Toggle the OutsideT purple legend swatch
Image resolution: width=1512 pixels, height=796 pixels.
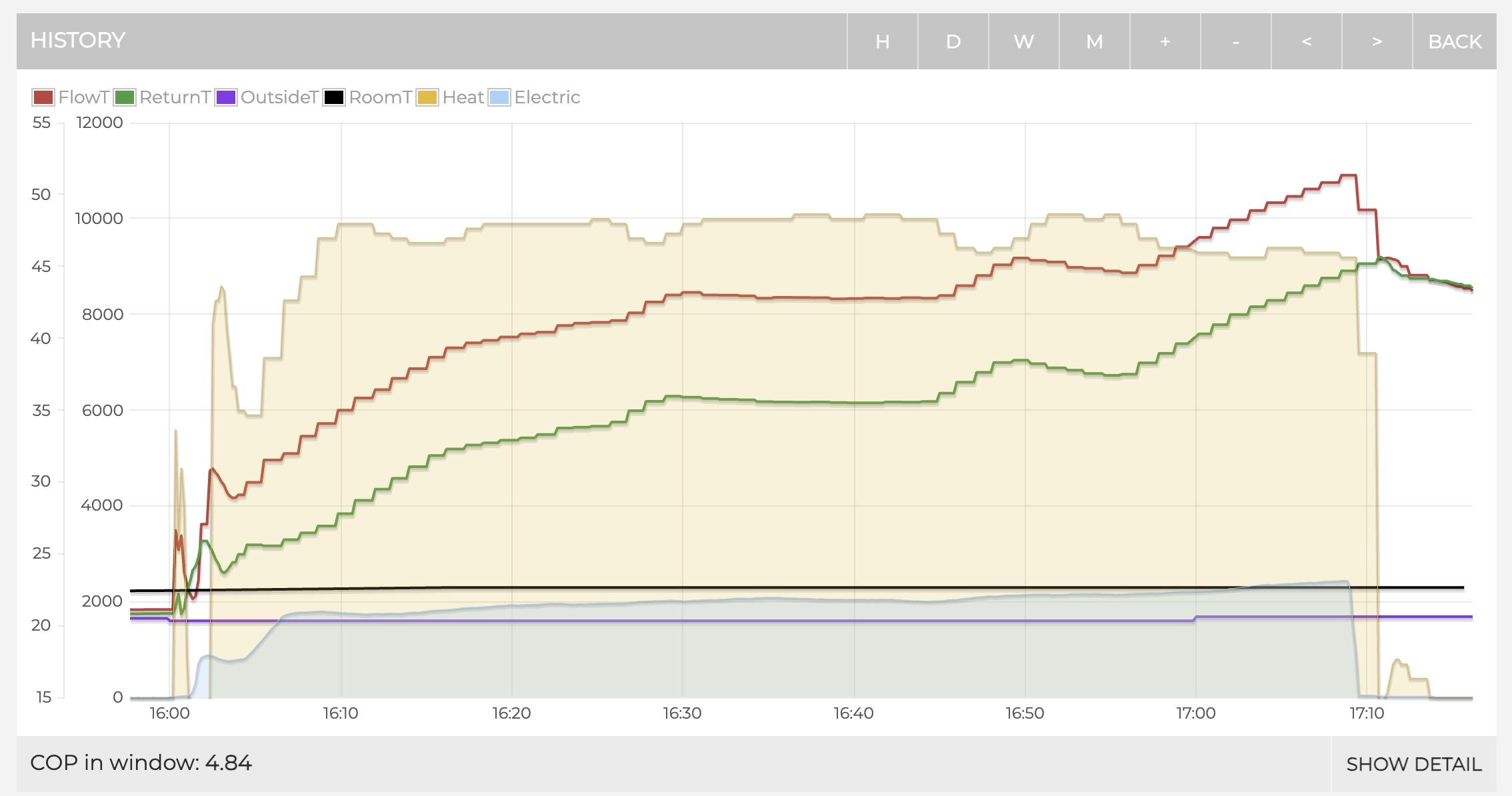coord(226,97)
